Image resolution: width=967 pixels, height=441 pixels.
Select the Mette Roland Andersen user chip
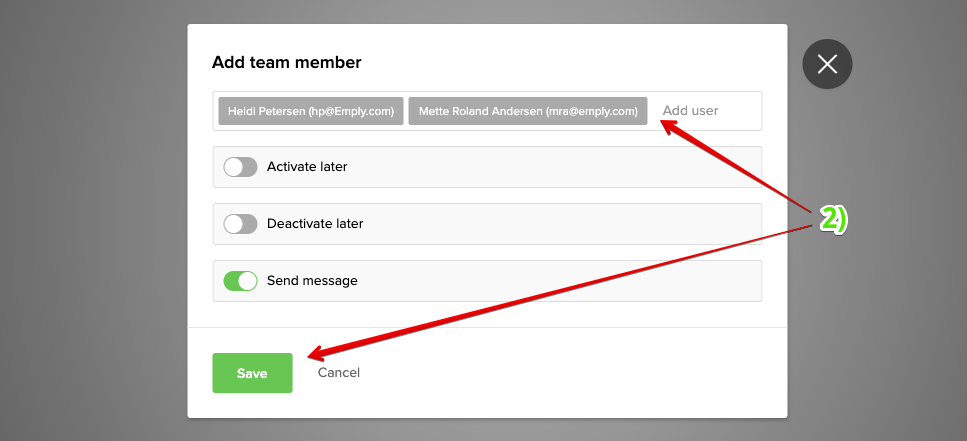click(x=527, y=111)
